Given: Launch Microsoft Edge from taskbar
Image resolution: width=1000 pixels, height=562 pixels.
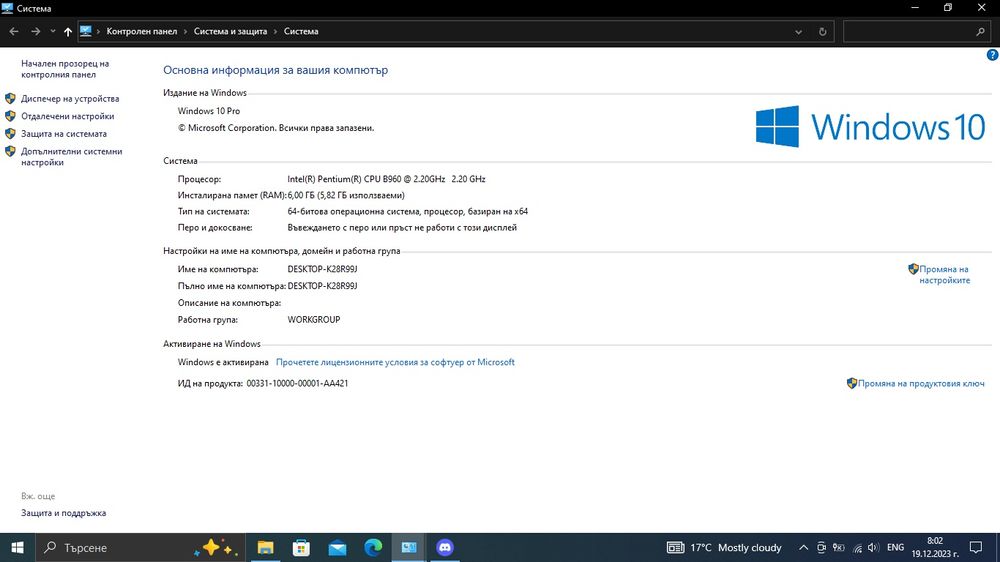Looking at the screenshot, I should pyautogui.click(x=373, y=547).
